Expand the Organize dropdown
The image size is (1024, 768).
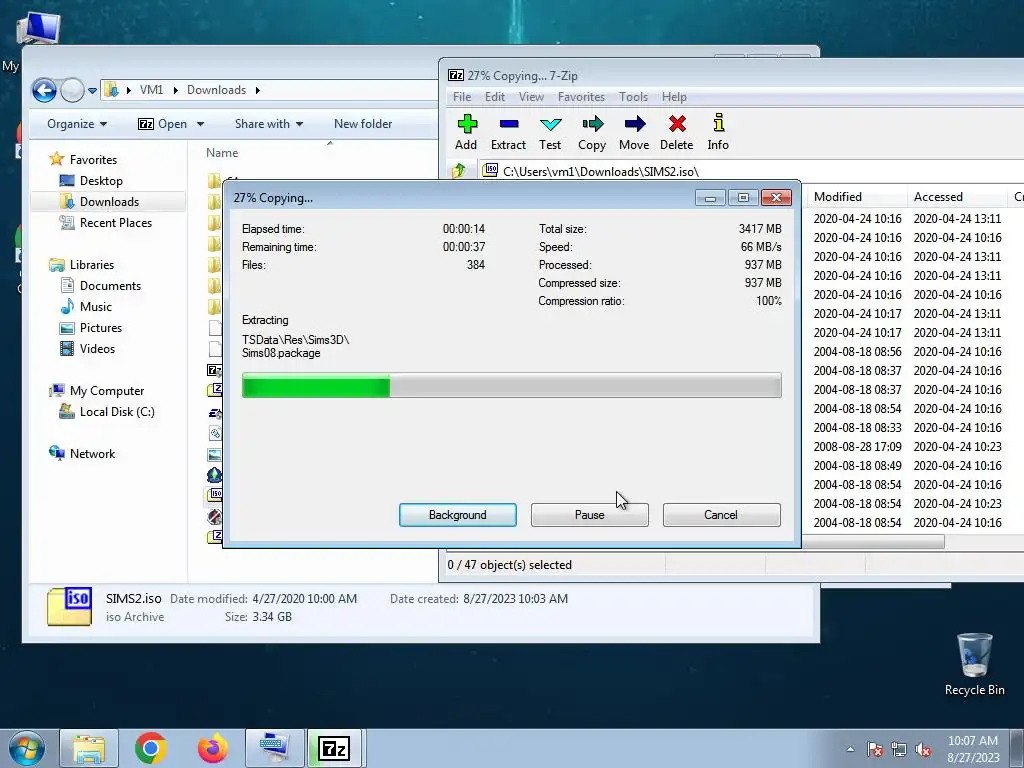coord(77,123)
